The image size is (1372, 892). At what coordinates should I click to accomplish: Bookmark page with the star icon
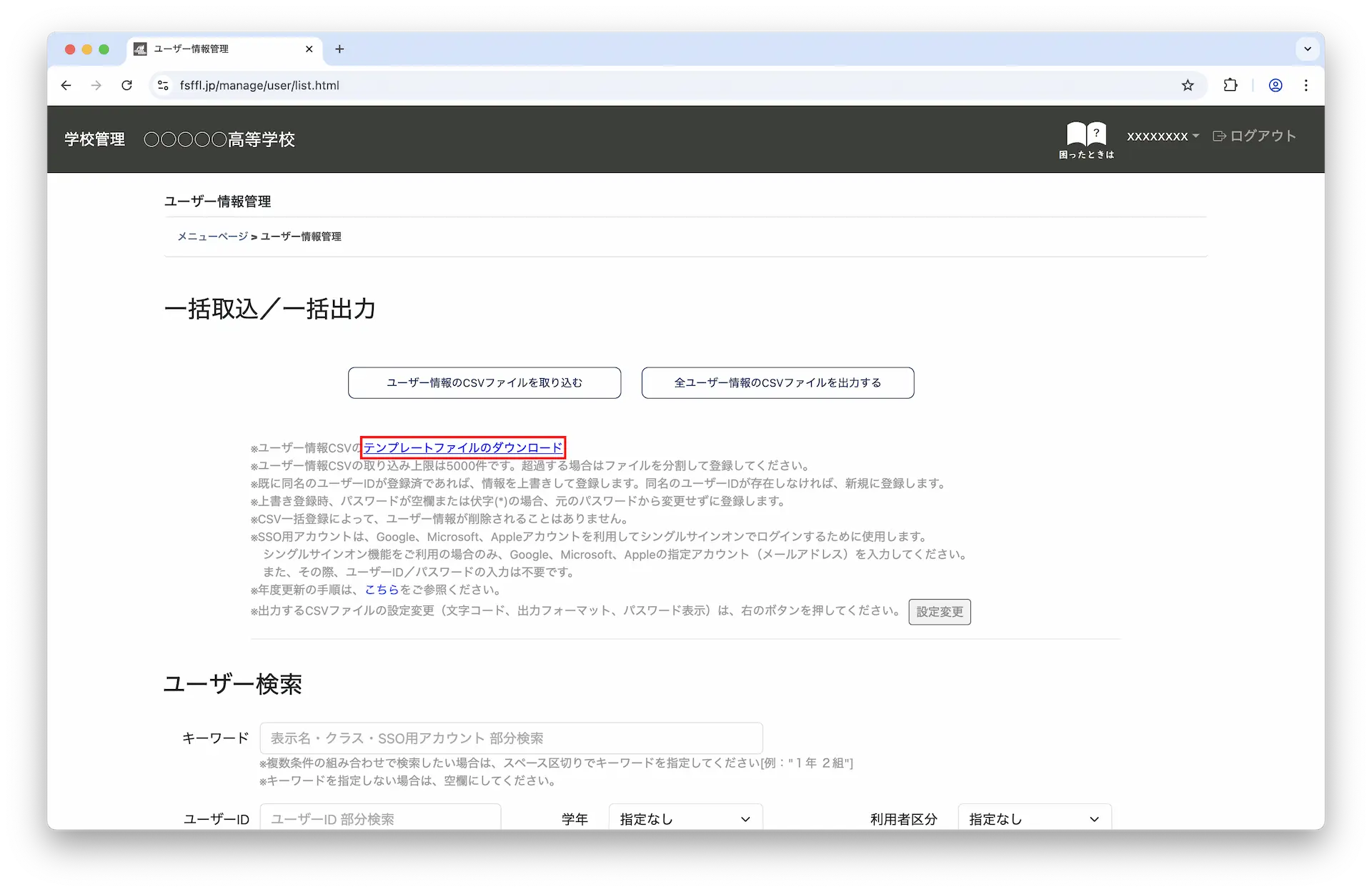point(1188,86)
